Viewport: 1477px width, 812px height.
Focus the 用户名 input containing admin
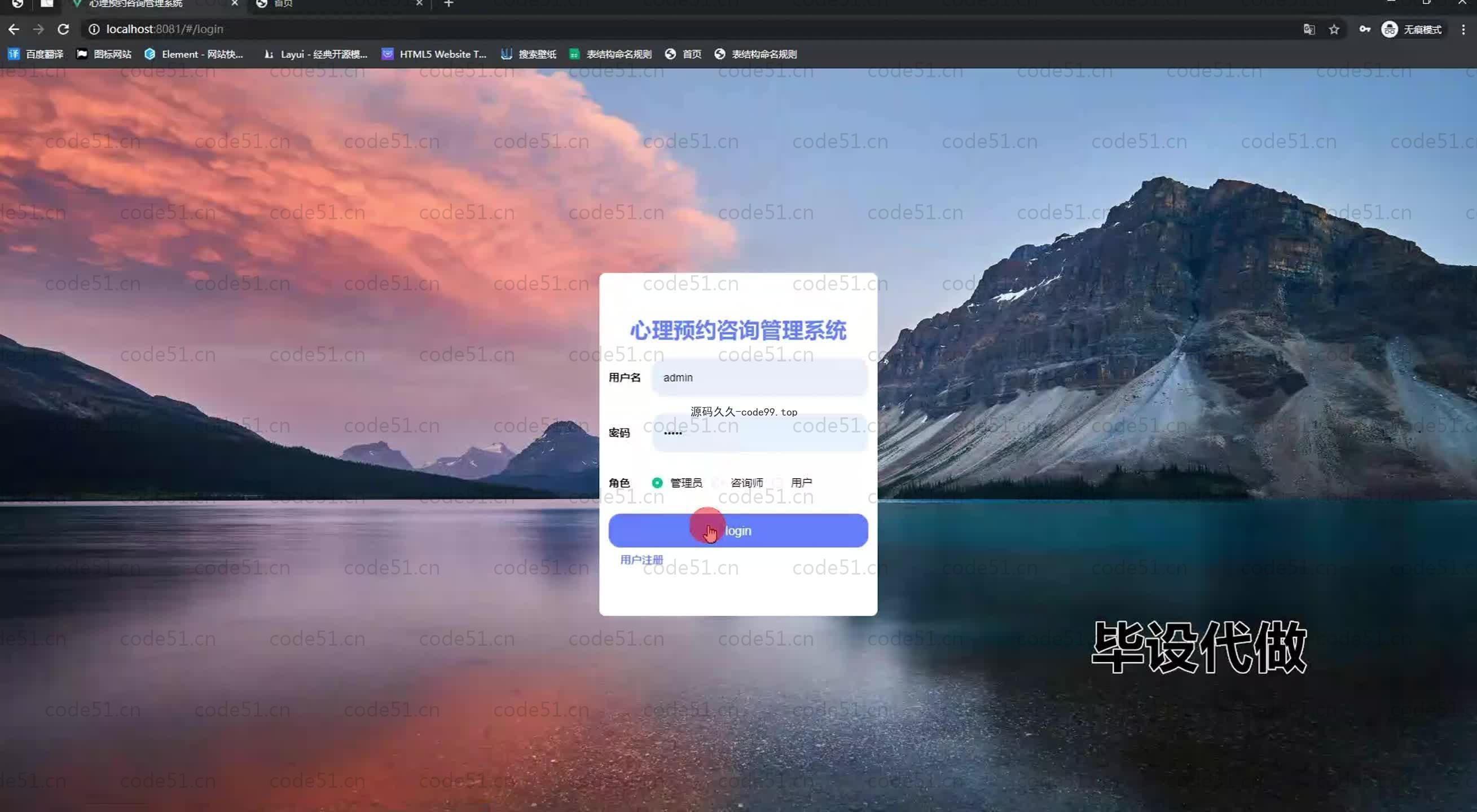(x=760, y=378)
